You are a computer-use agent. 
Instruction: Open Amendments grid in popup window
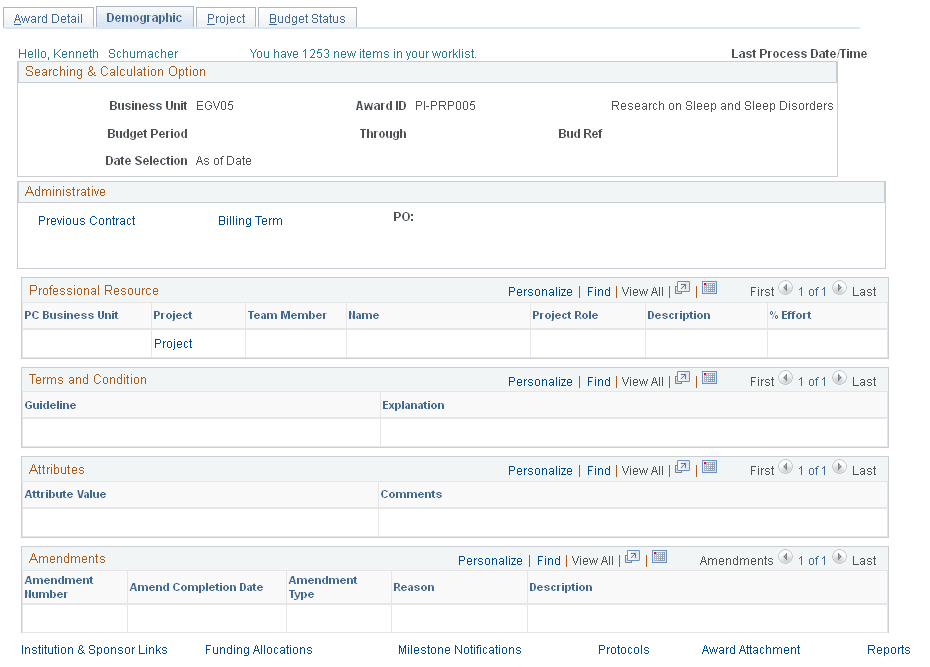coord(632,556)
